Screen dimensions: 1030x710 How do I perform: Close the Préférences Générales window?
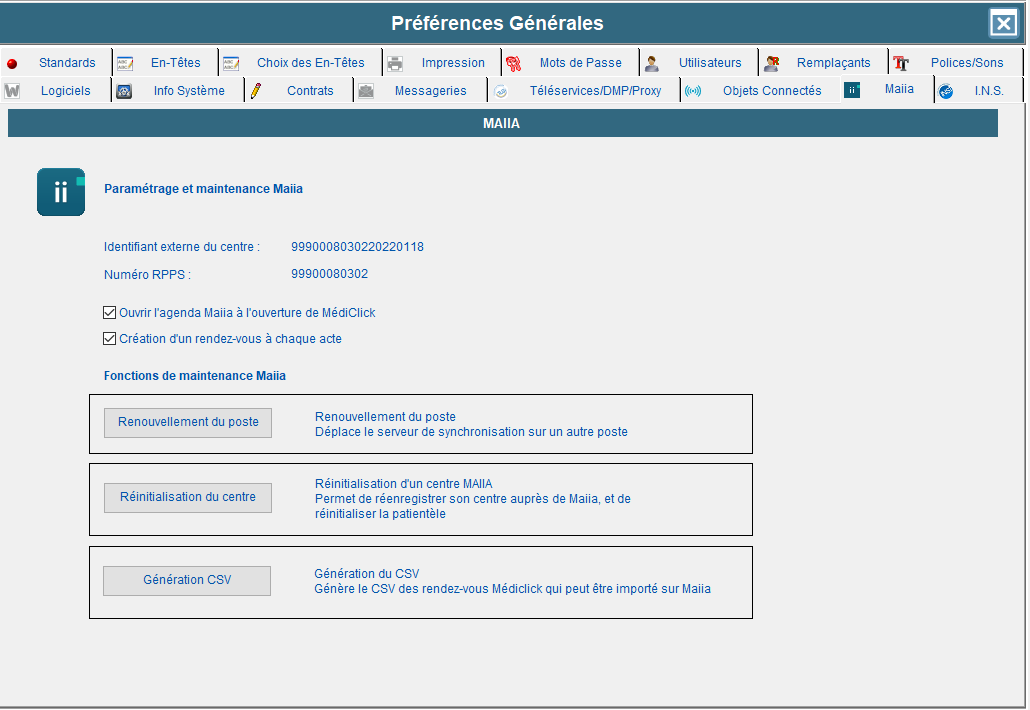click(1003, 23)
